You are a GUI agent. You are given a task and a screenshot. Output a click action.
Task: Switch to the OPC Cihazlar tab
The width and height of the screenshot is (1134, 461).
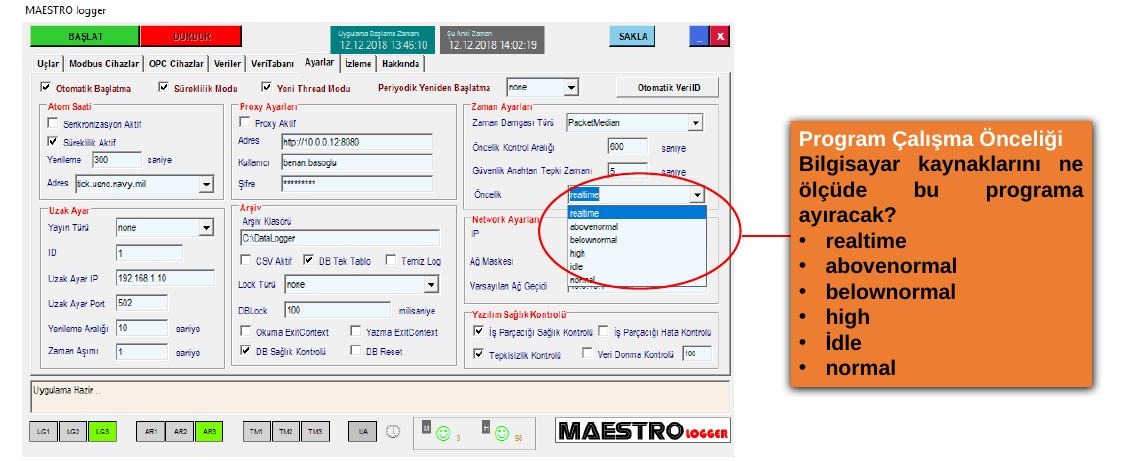(x=176, y=64)
